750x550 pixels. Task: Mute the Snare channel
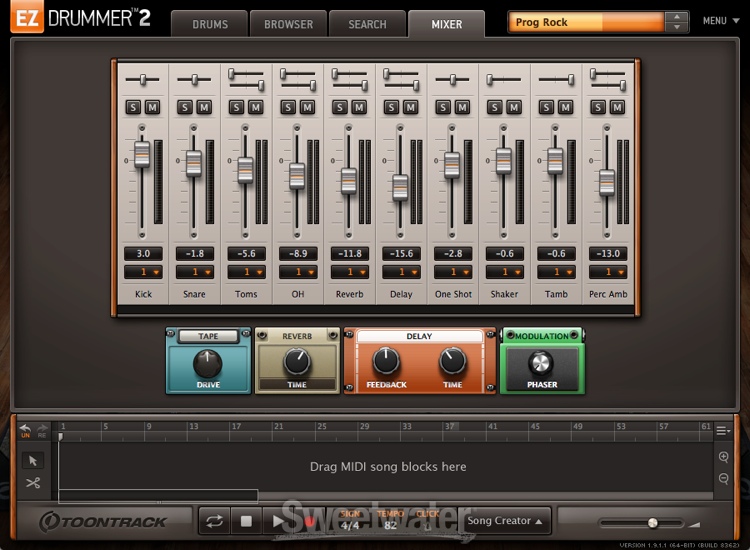pyautogui.click(x=203, y=107)
